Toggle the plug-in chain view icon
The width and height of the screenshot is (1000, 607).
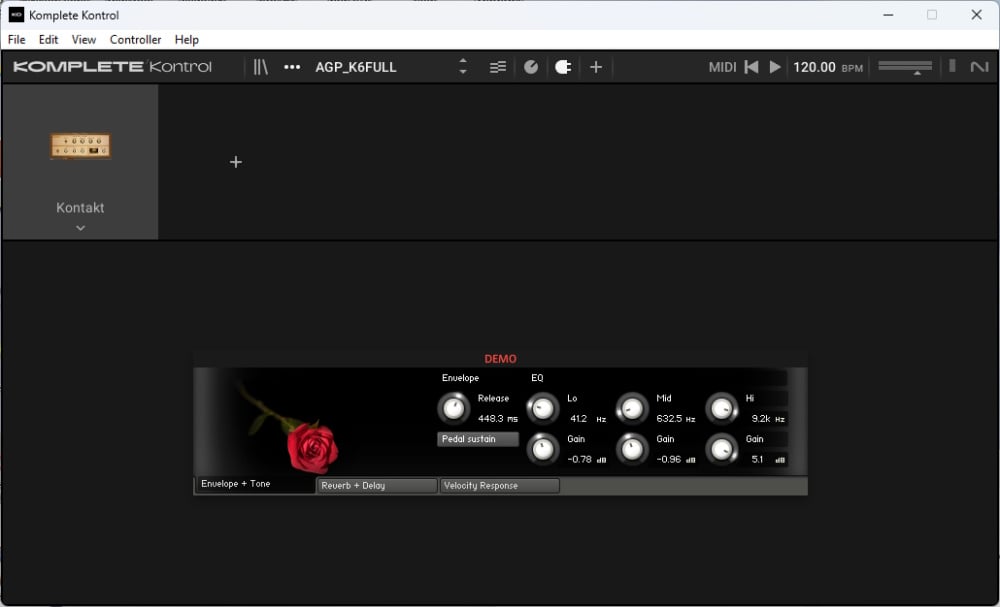pyautogui.click(x=562, y=67)
